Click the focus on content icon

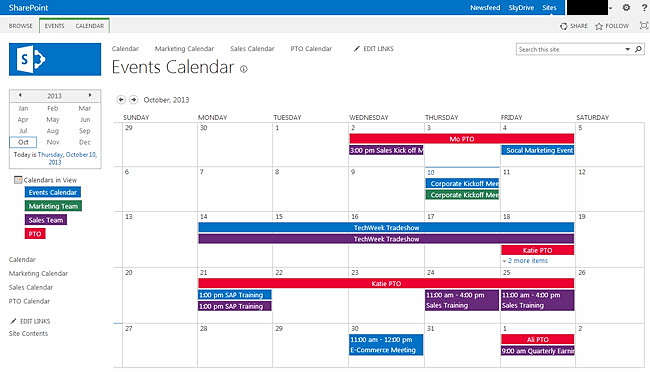(644, 26)
